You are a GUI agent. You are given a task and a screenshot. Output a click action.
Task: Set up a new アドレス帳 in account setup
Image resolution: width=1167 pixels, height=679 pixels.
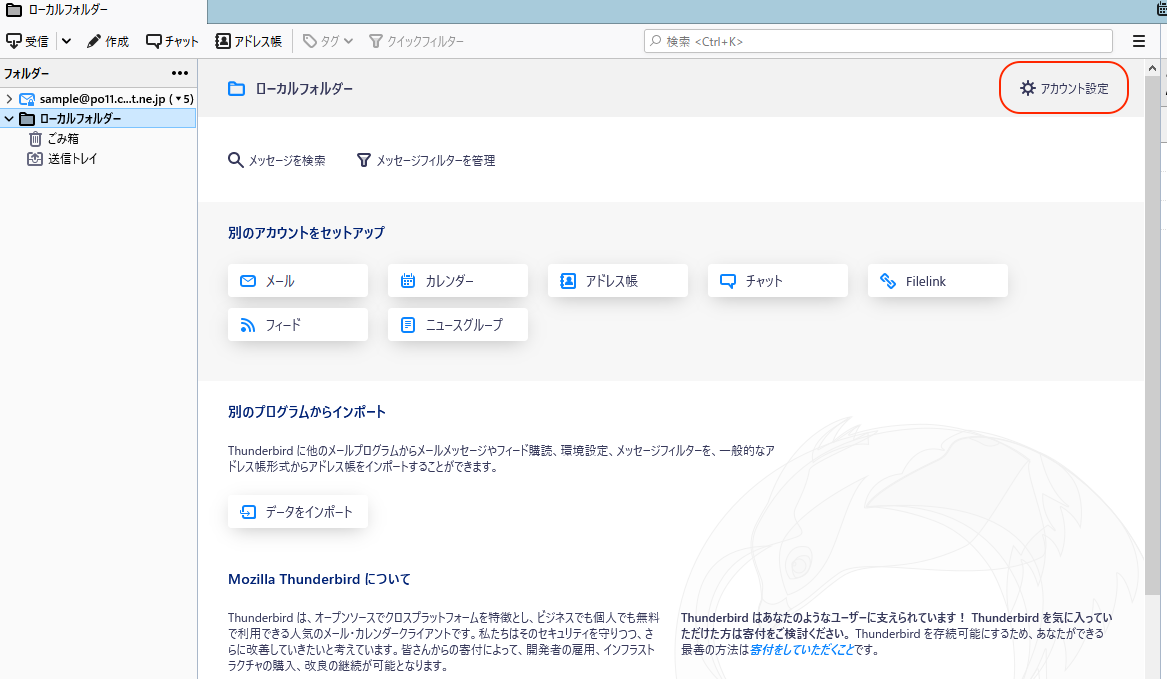618,281
